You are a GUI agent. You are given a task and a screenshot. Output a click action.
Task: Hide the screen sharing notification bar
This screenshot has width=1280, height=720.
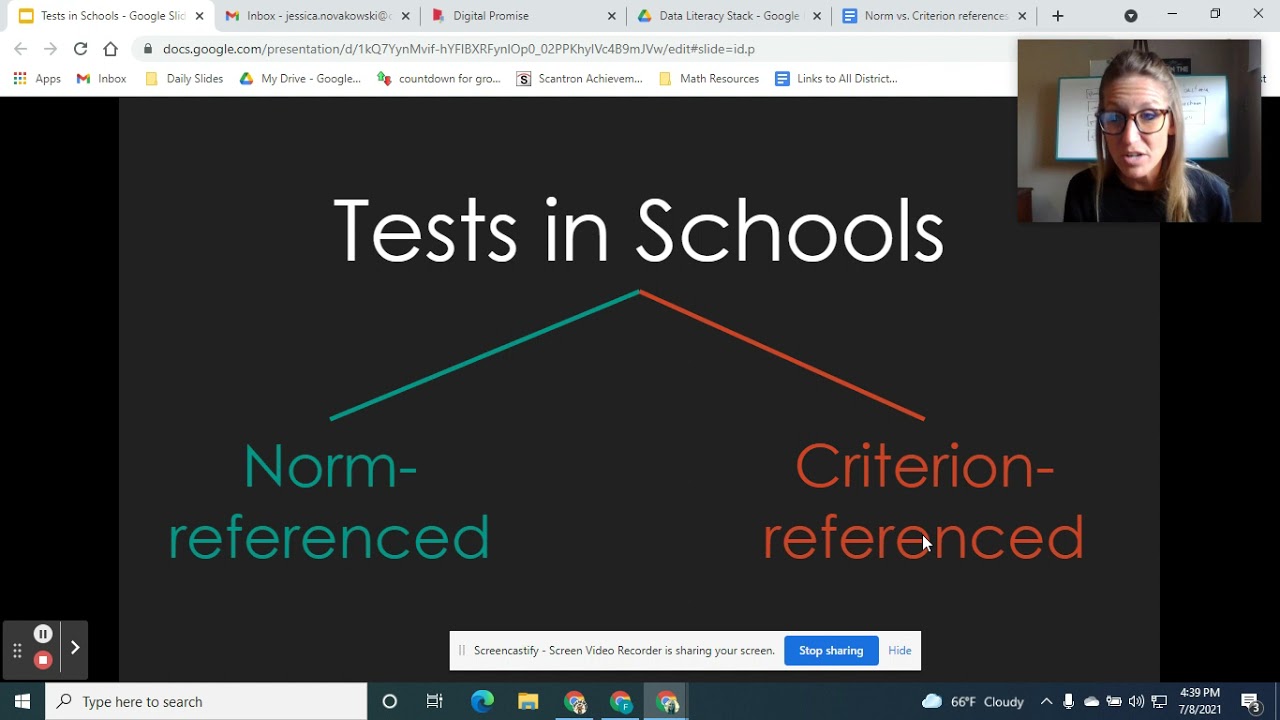pyautogui.click(x=900, y=650)
